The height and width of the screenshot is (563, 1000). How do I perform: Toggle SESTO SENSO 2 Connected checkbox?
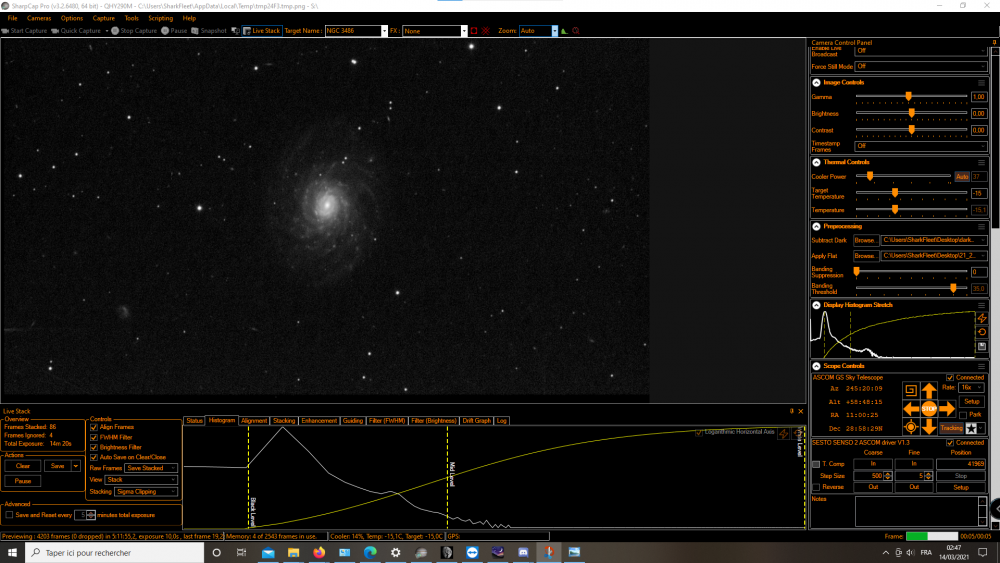950,442
